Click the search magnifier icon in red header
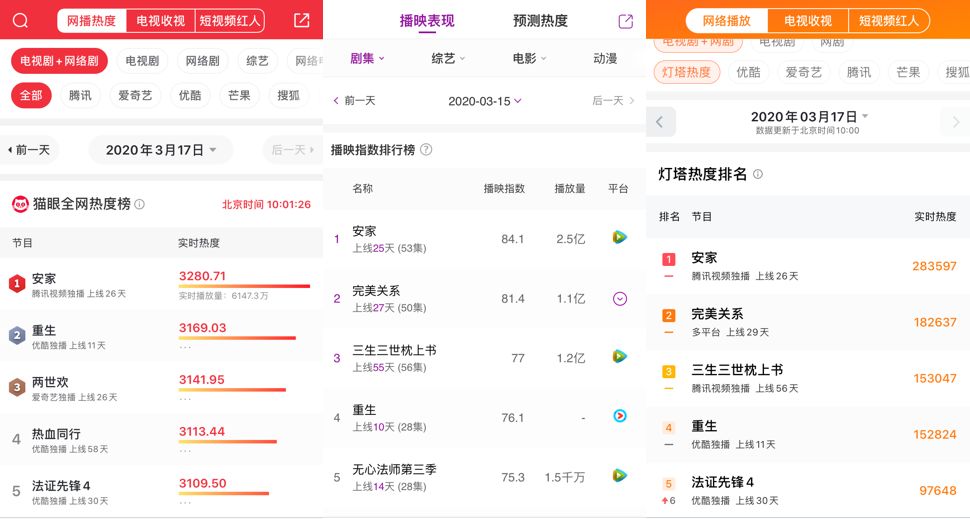 20,20
